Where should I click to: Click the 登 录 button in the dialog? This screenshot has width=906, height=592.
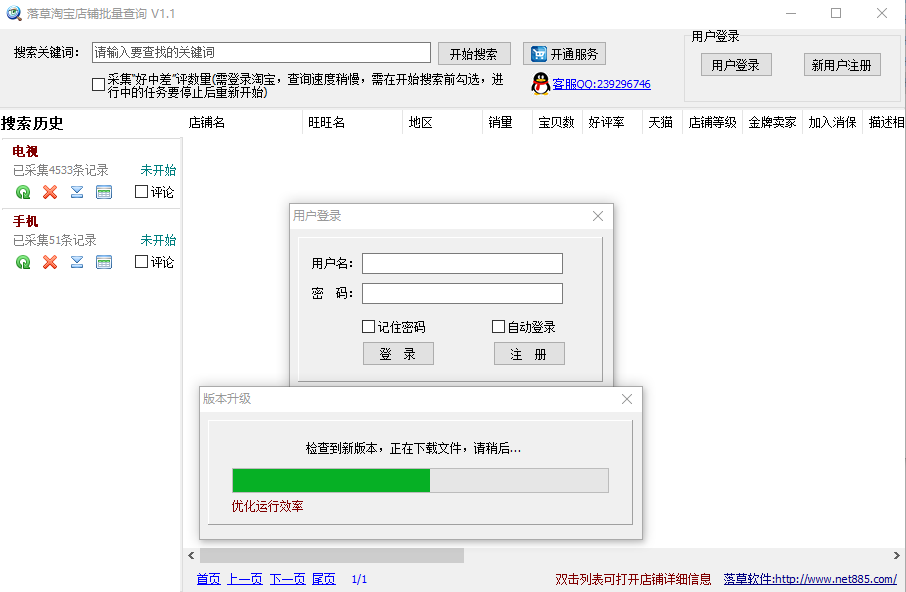(398, 353)
